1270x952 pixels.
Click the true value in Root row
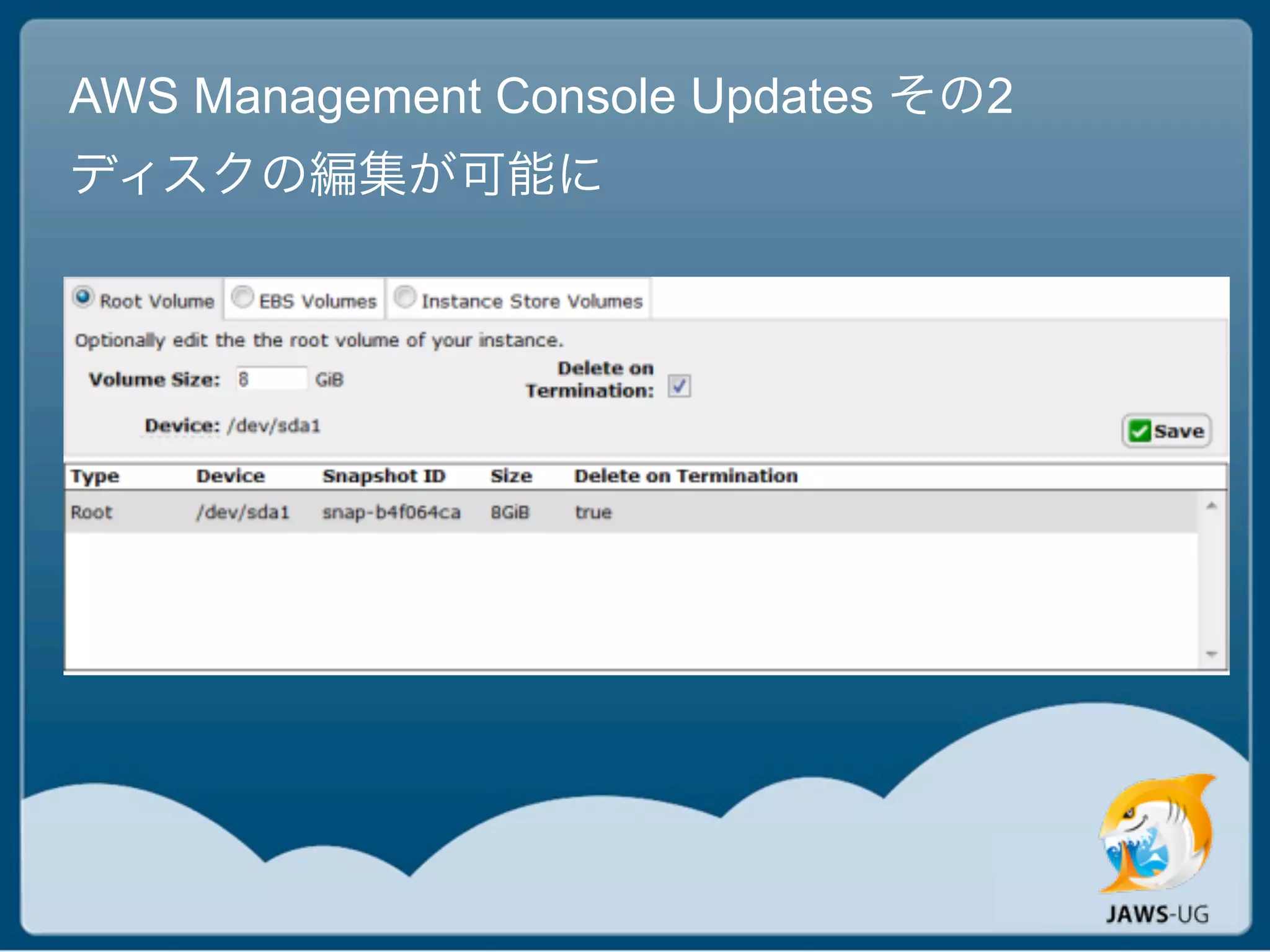593,513
